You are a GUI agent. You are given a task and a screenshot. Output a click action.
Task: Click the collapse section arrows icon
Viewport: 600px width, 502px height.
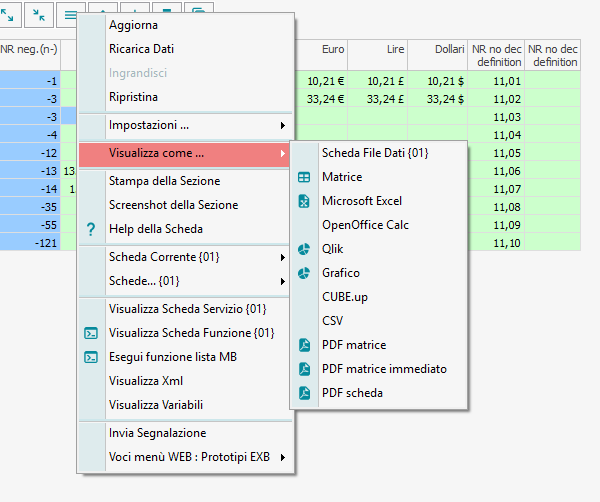[38, 14]
